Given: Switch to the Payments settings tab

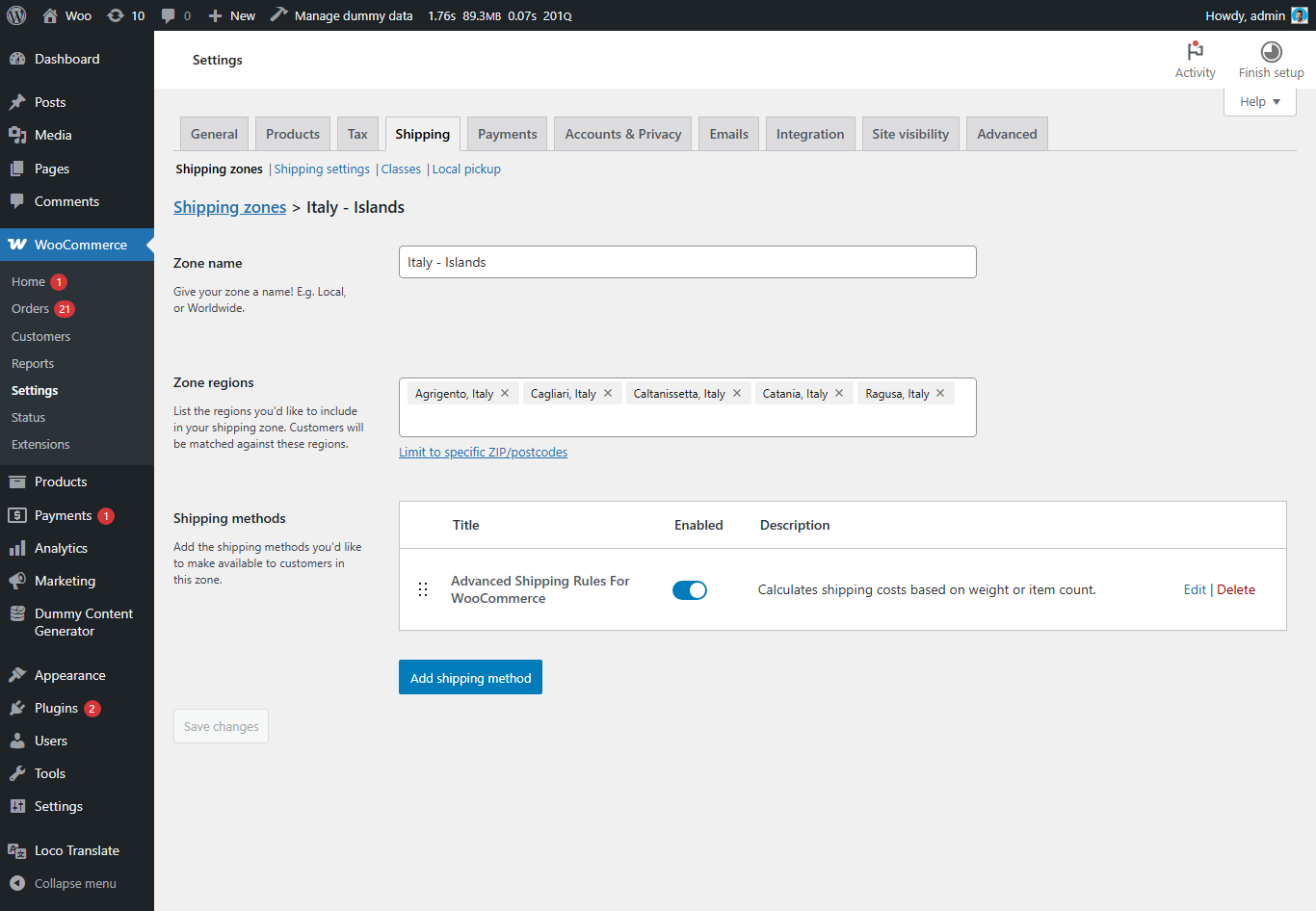Looking at the screenshot, I should pos(508,134).
